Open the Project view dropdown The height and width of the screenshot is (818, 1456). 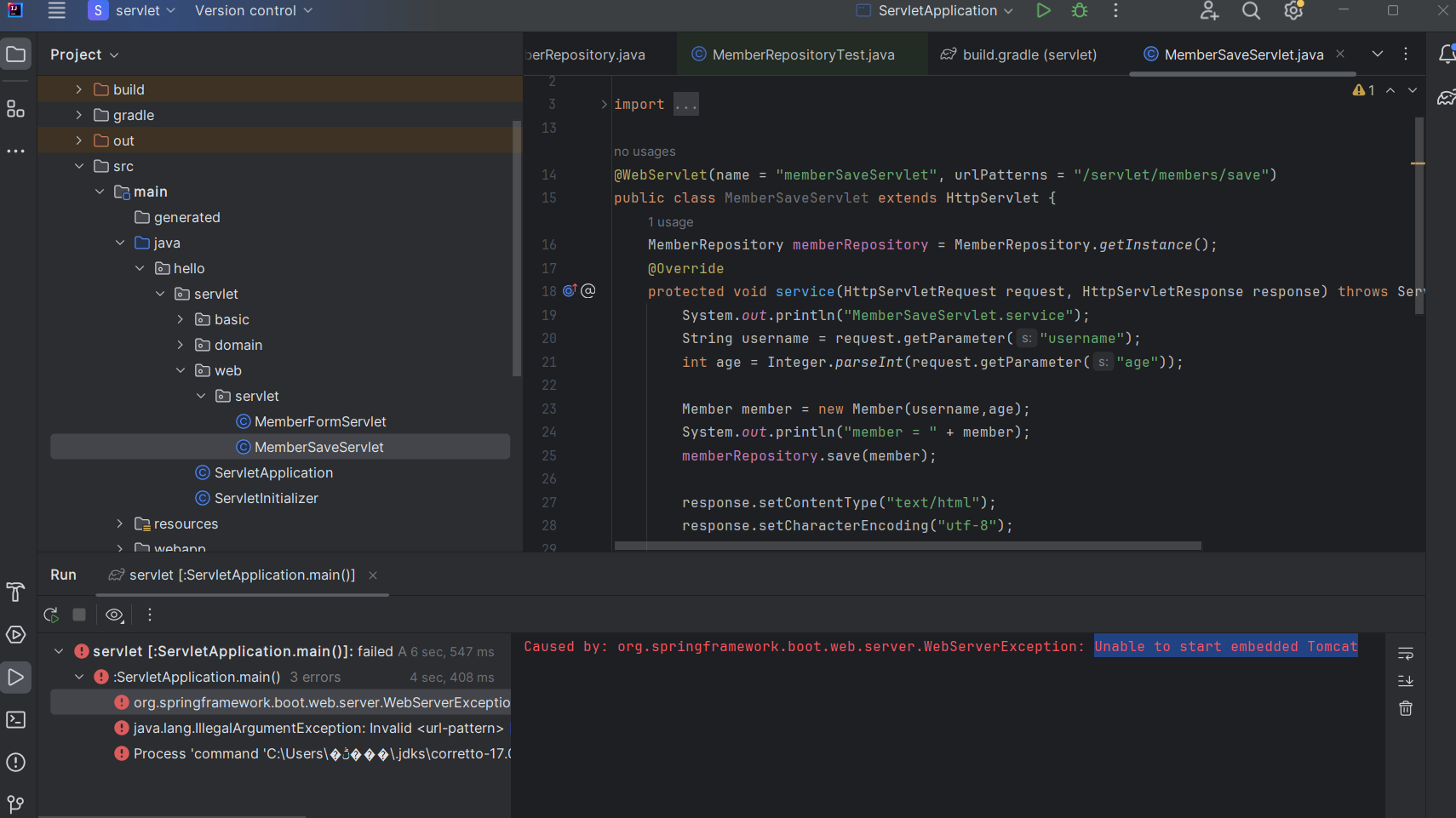coord(84,54)
